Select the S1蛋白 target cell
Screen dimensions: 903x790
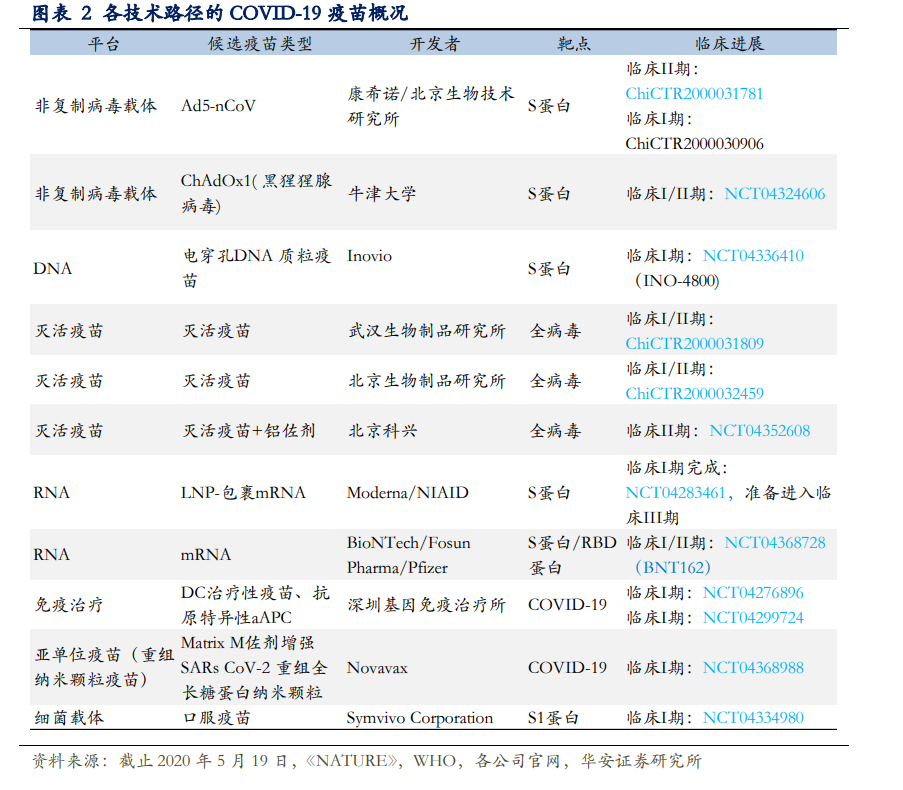pos(553,718)
